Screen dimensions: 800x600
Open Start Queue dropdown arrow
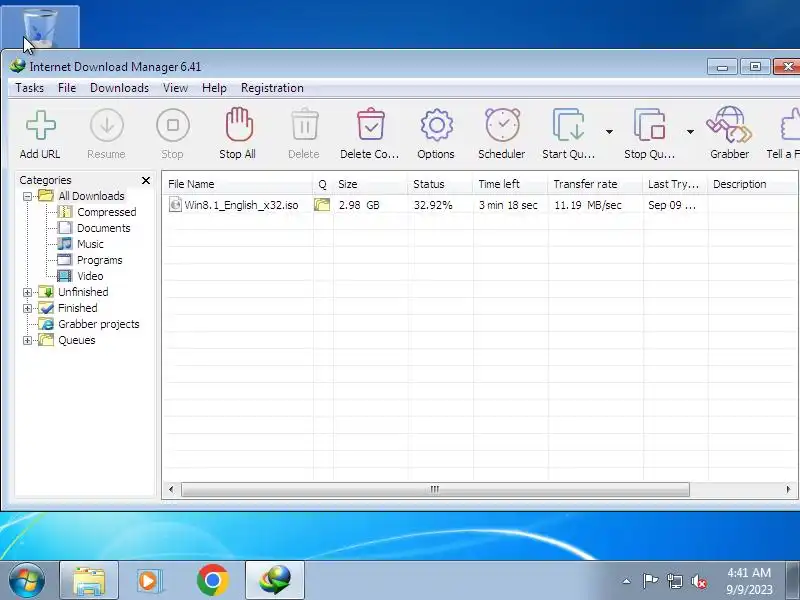pos(609,132)
